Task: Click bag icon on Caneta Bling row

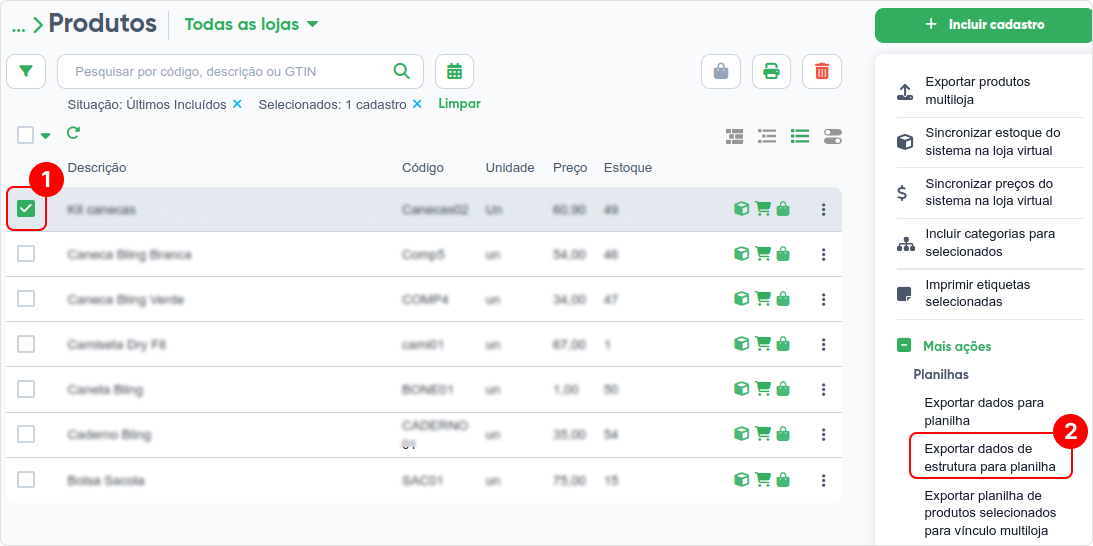Action: [x=783, y=388]
